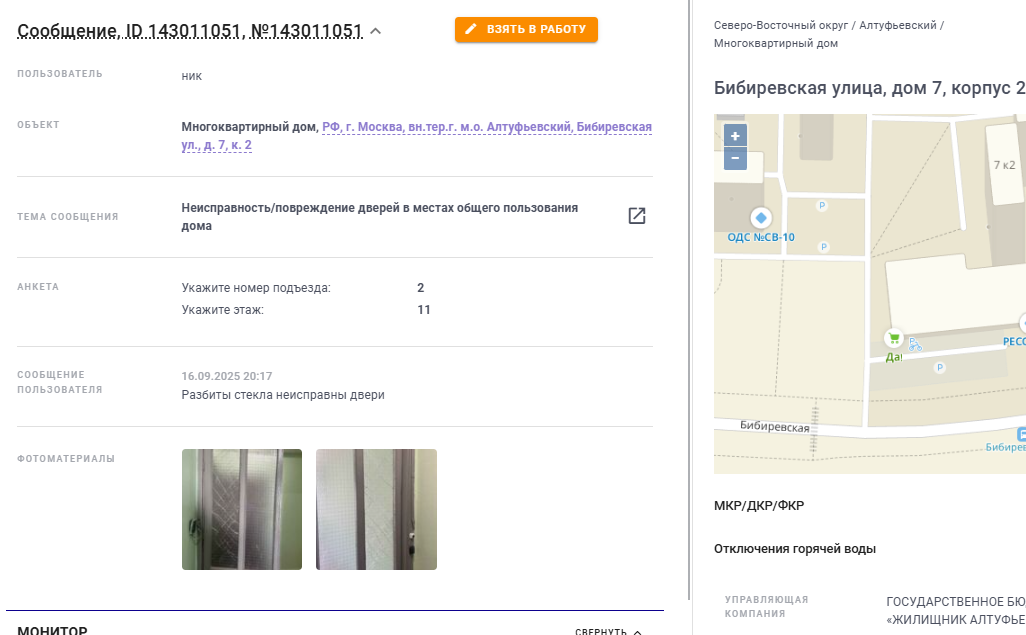Click the Взять в работу button

point(526,29)
